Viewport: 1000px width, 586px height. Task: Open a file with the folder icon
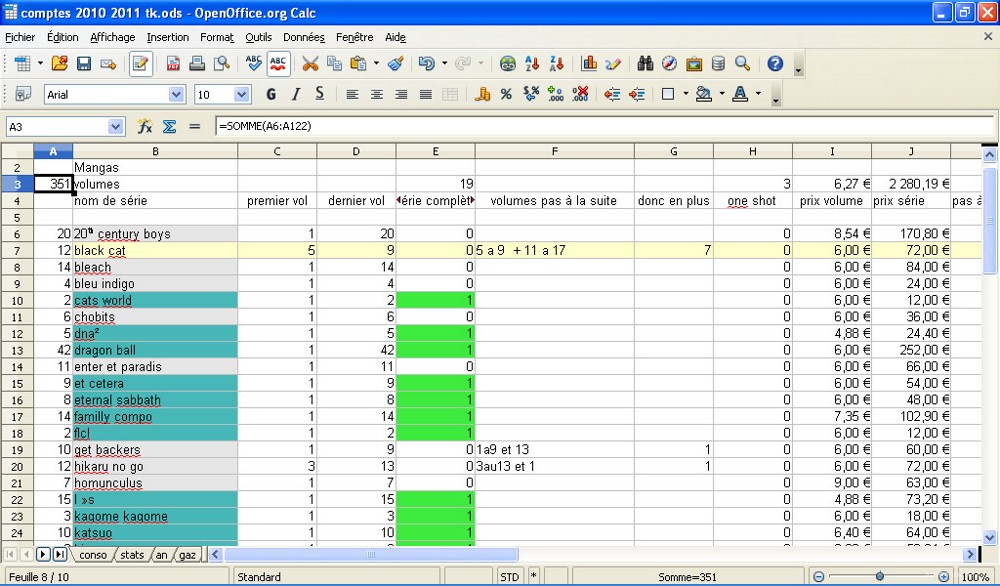tap(59, 64)
